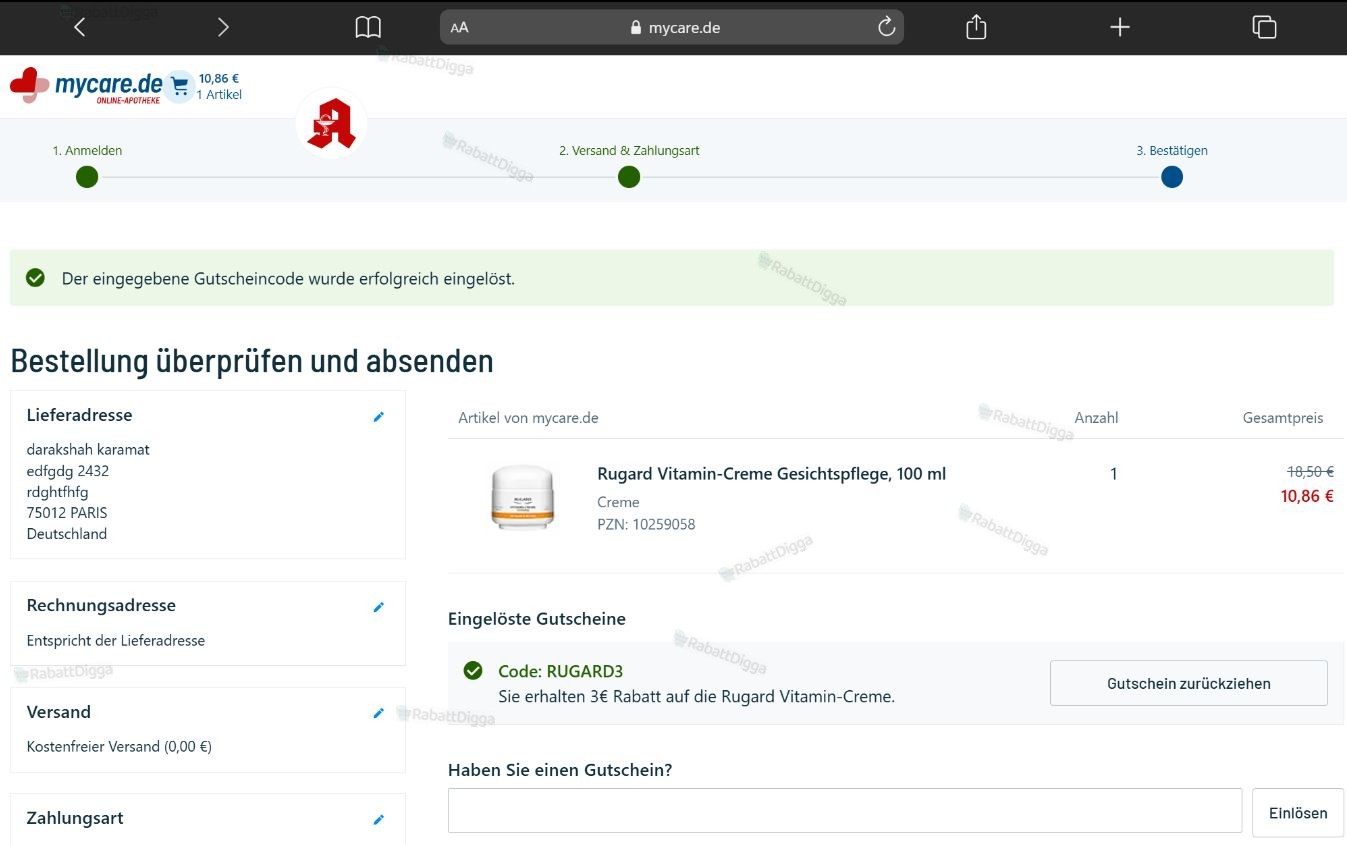Open Safari bookmarks book icon
The image size is (1347, 845).
tap(368, 27)
